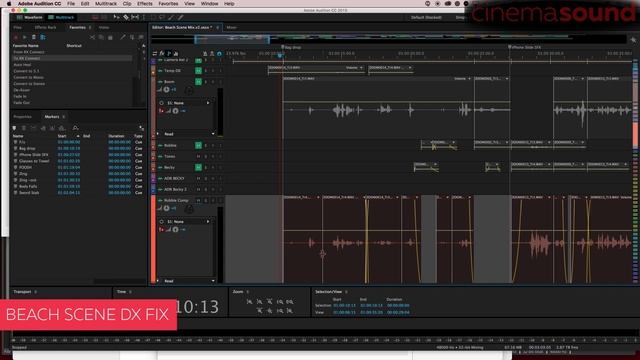The width and height of the screenshot is (640, 360).
Task: Open the Window menu
Action: (209, 4)
